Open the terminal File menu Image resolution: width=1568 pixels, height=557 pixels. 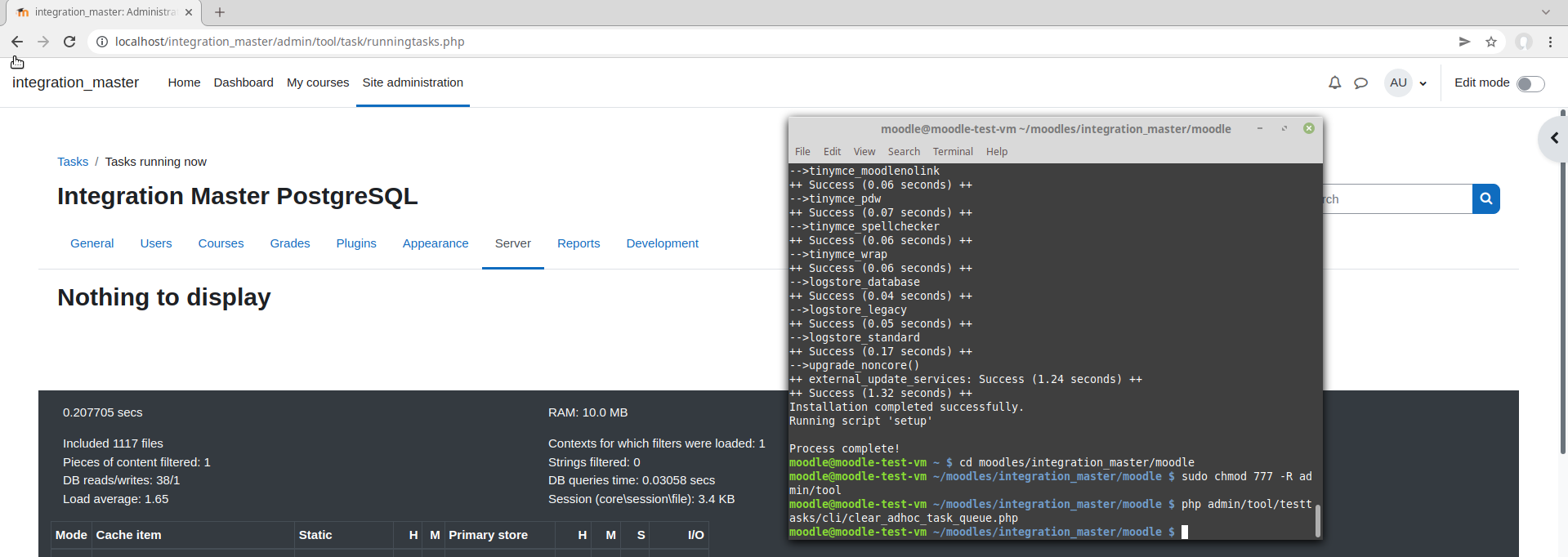[x=802, y=151]
